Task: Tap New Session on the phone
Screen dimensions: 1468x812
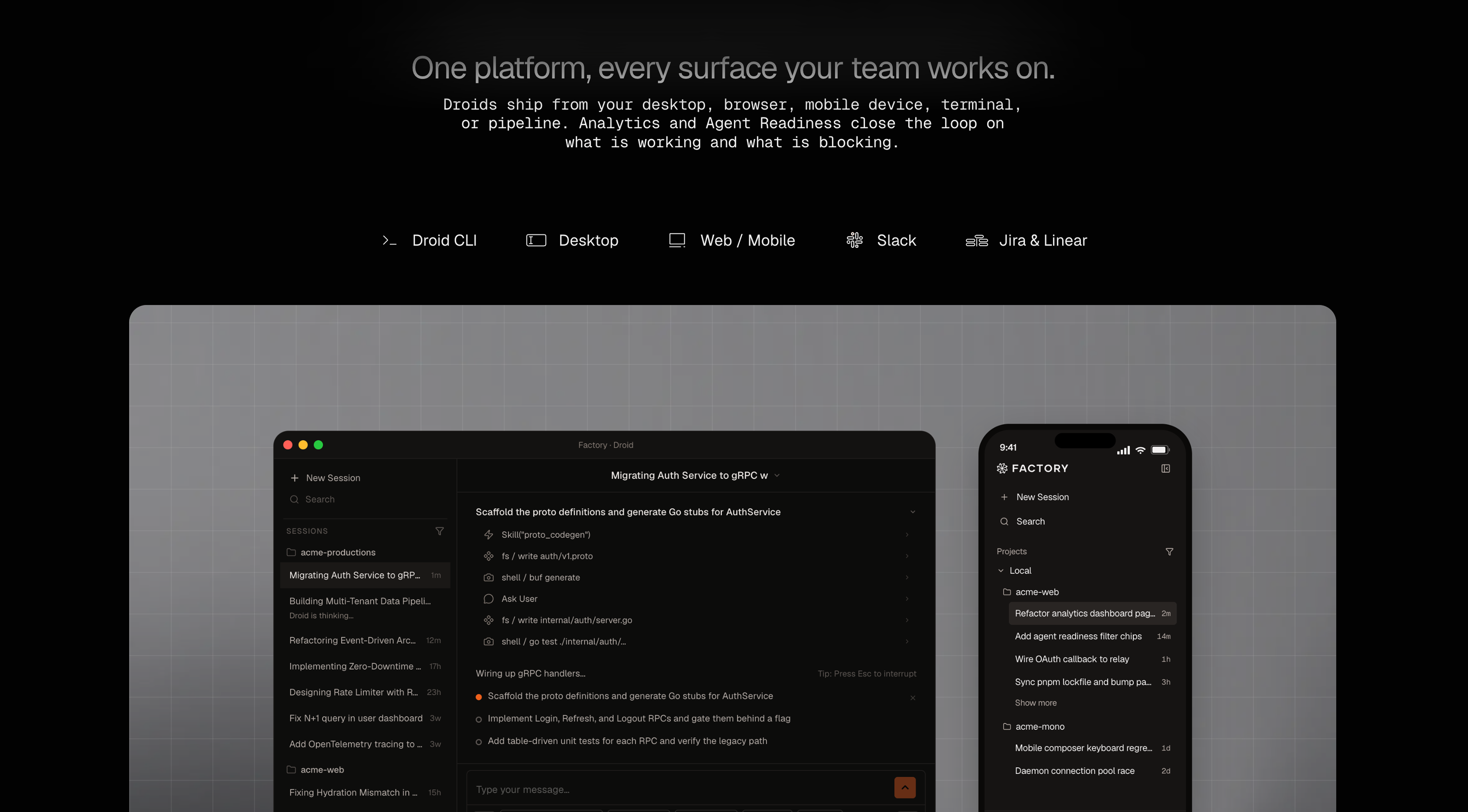Action: (x=1034, y=497)
